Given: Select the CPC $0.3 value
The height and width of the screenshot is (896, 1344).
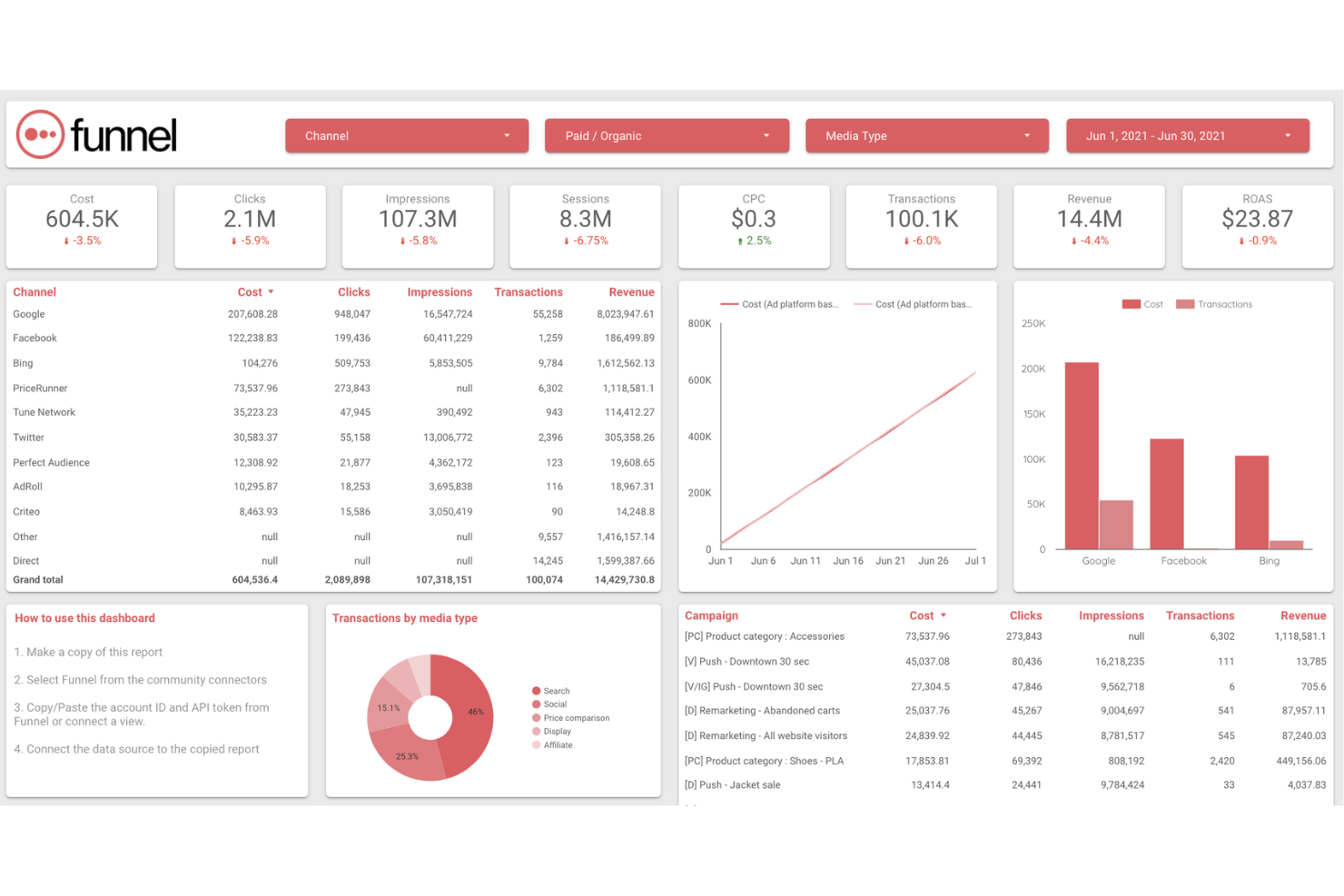Looking at the screenshot, I should [x=754, y=219].
